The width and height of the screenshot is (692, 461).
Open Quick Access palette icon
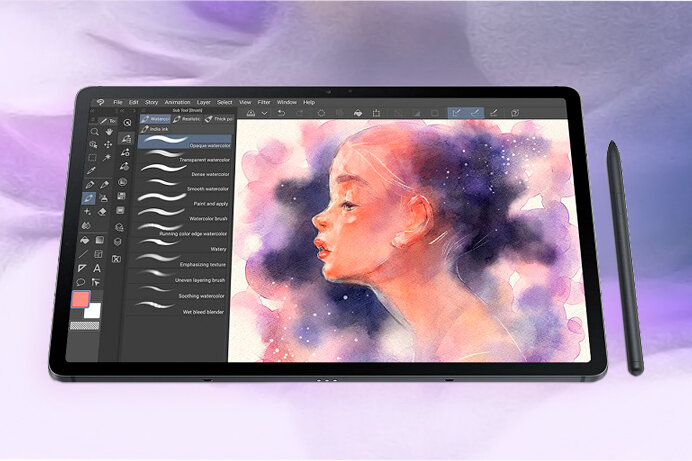tap(128, 123)
